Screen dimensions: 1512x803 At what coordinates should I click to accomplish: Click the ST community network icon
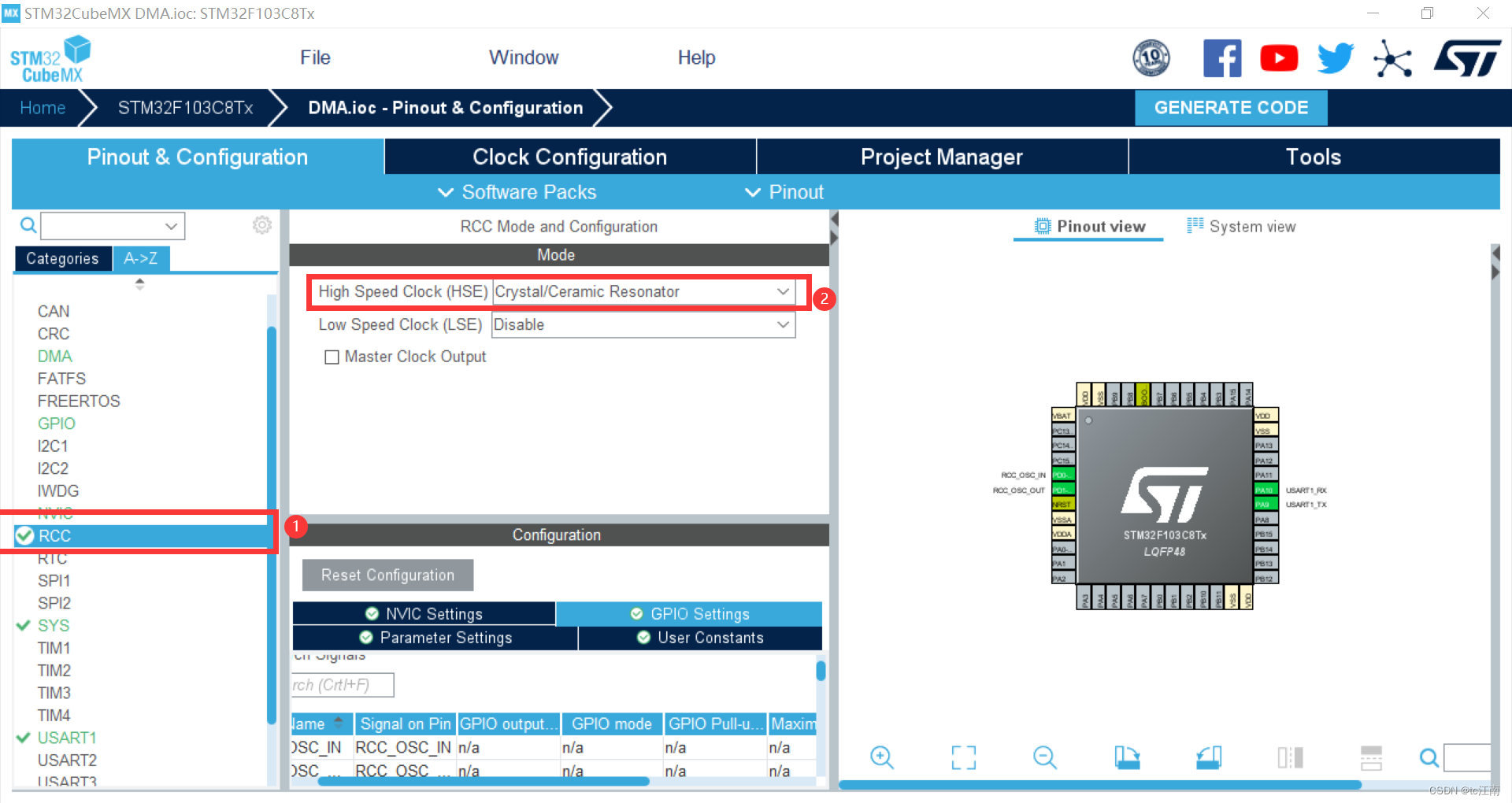[x=1392, y=59]
